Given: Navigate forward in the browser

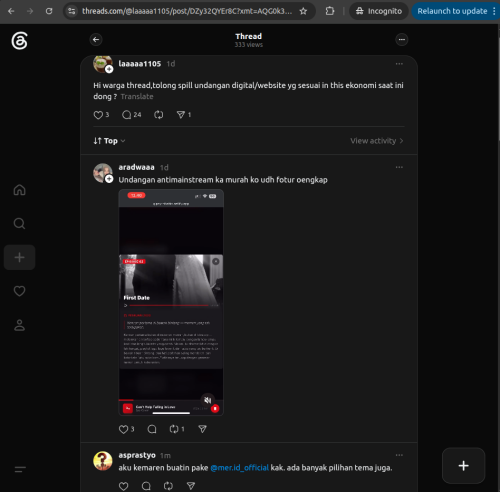Looking at the screenshot, I should click(30, 11).
